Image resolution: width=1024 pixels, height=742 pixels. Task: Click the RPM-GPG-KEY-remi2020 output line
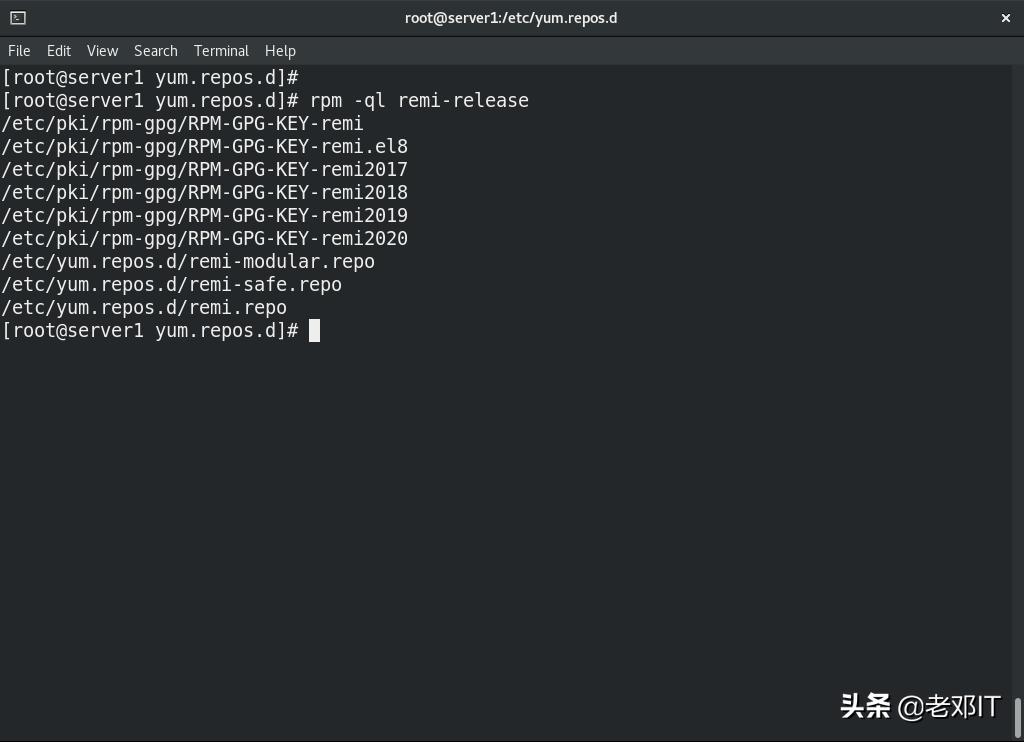(204, 238)
